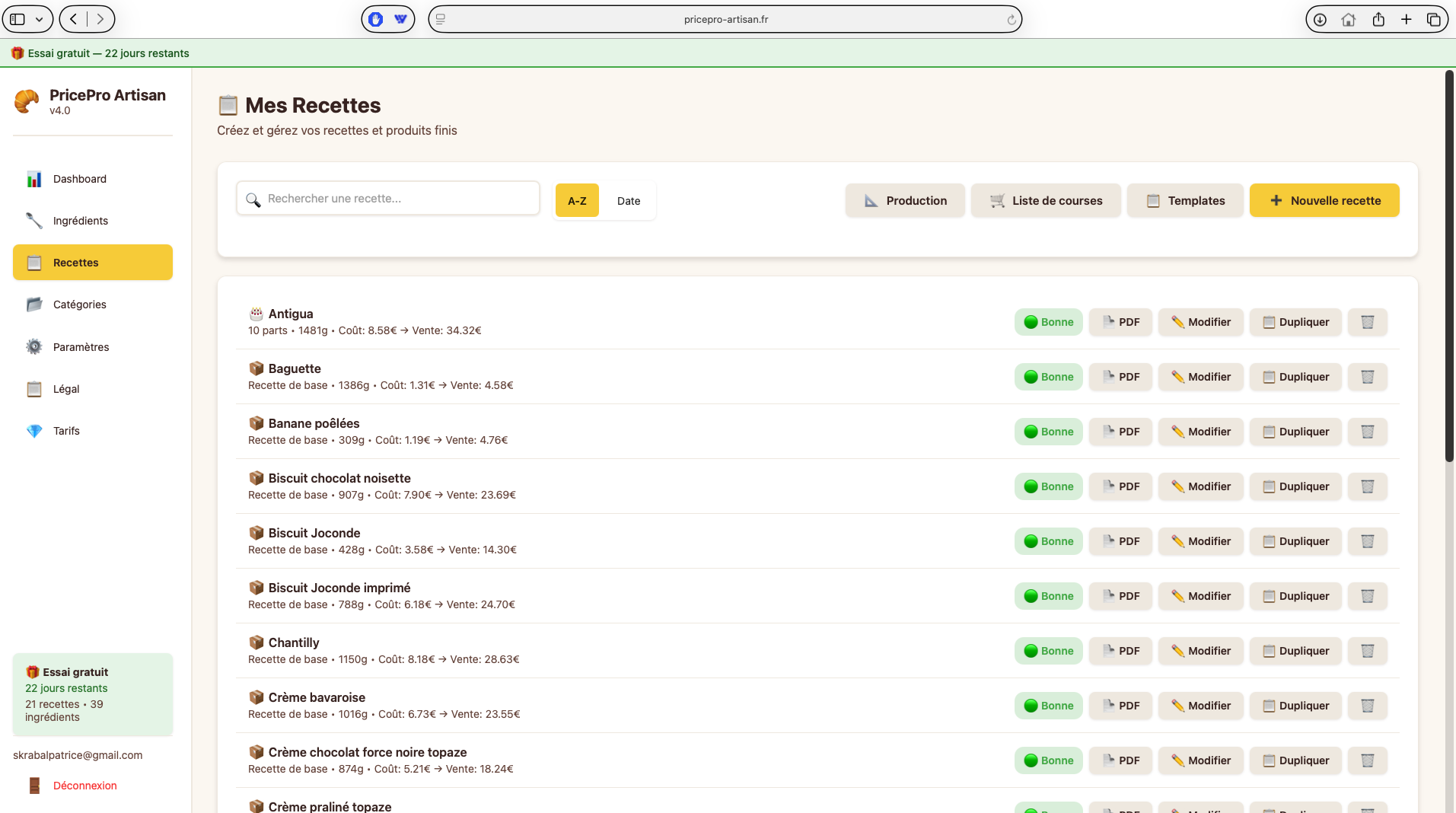Delete the Antigua recipe with trash icon
Viewport: 1456px width, 813px height.
[x=1367, y=322]
